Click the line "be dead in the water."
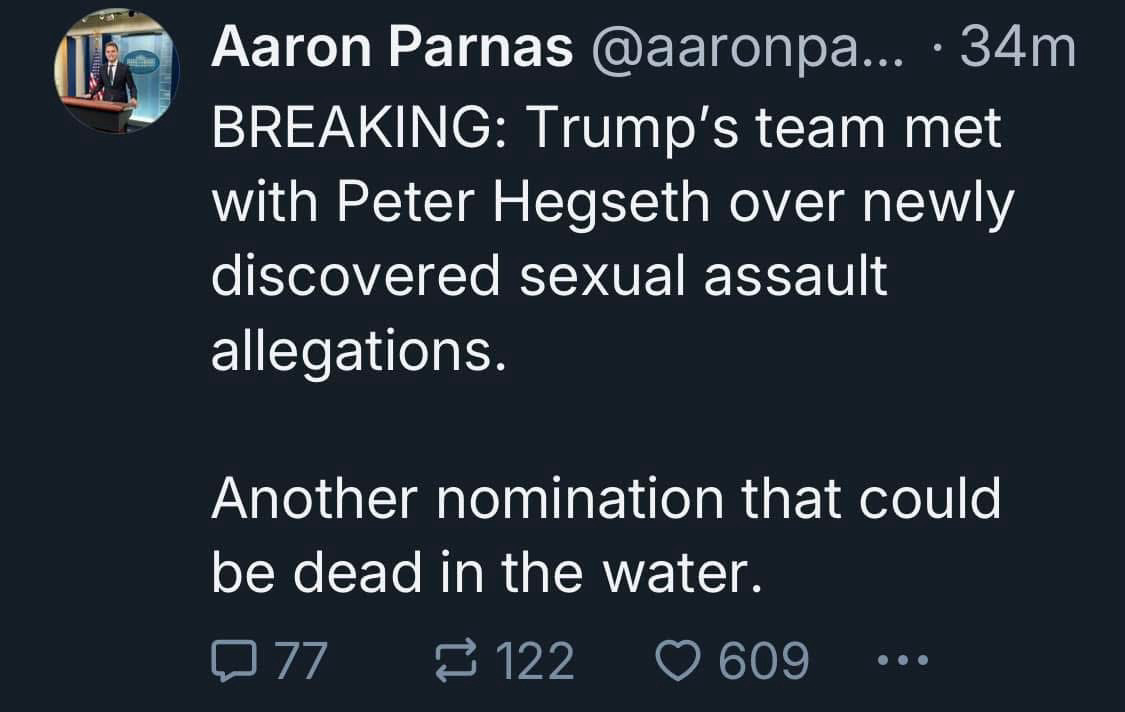Screen dimensions: 1125x712 click(x=479, y=573)
